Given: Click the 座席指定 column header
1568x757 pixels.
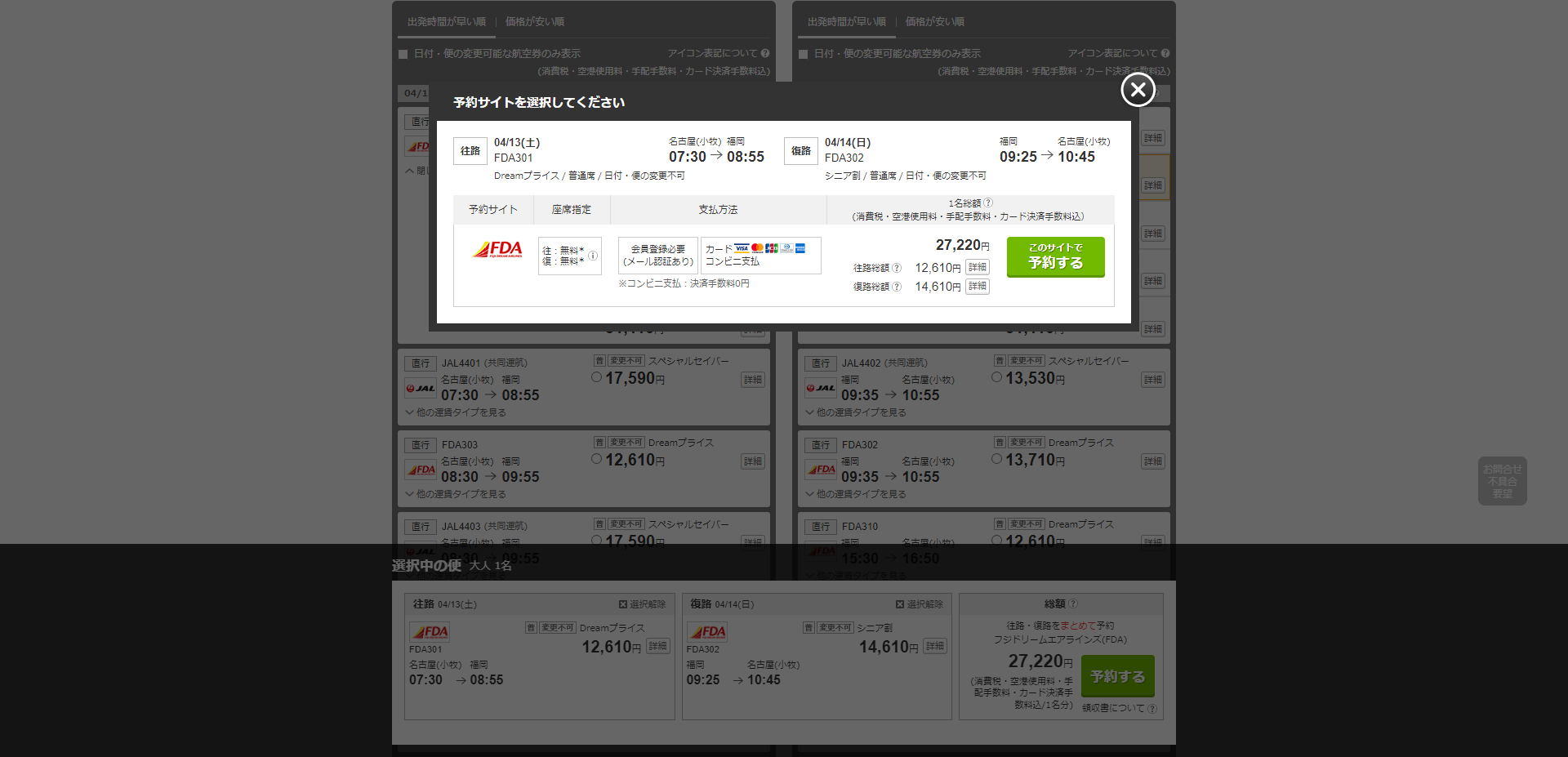Looking at the screenshot, I should (572, 210).
